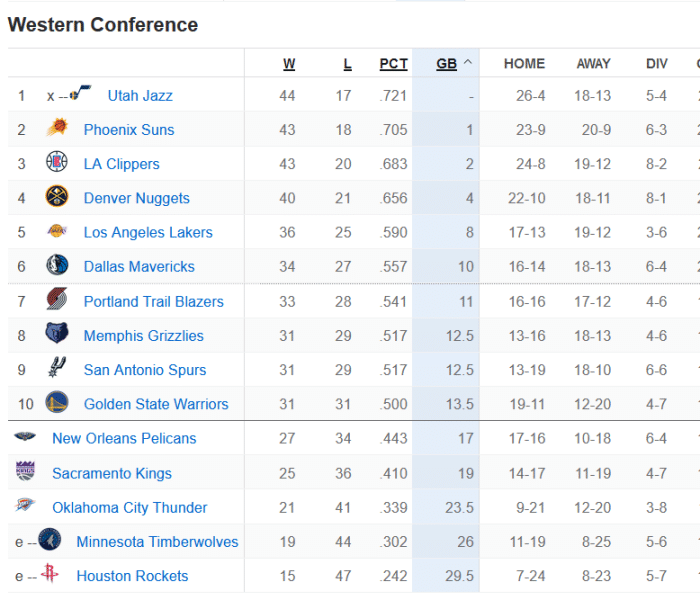700x600 pixels.
Task: Click the Los Angeles Lakers logo
Action: [57, 232]
